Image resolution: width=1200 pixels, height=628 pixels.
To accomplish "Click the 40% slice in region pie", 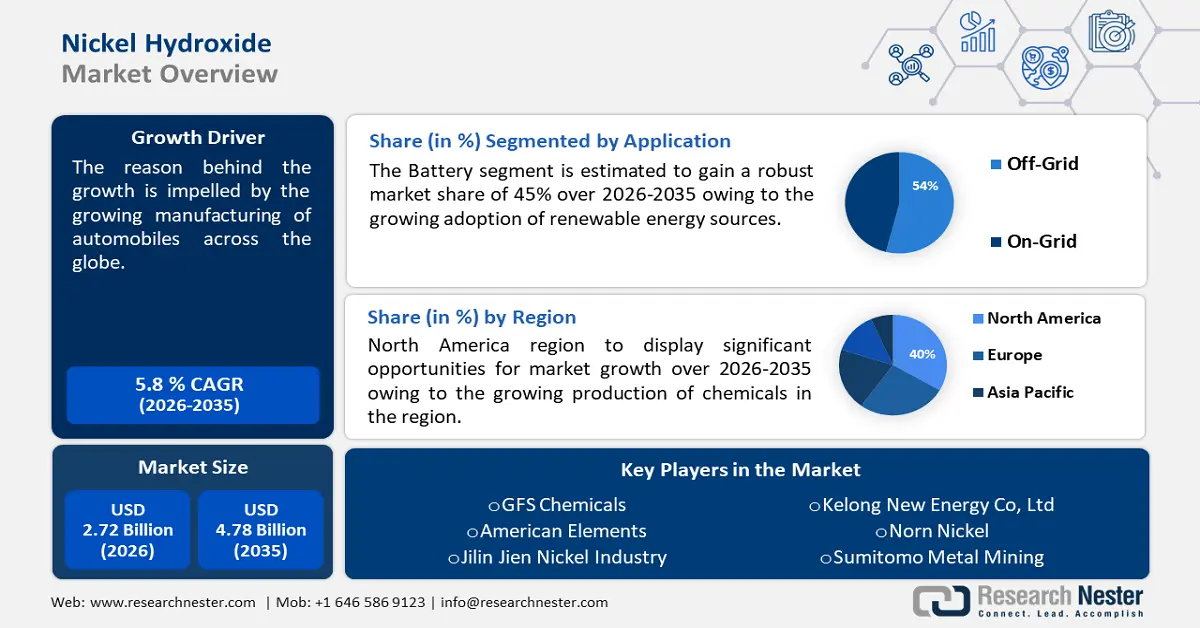I will (920, 350).
